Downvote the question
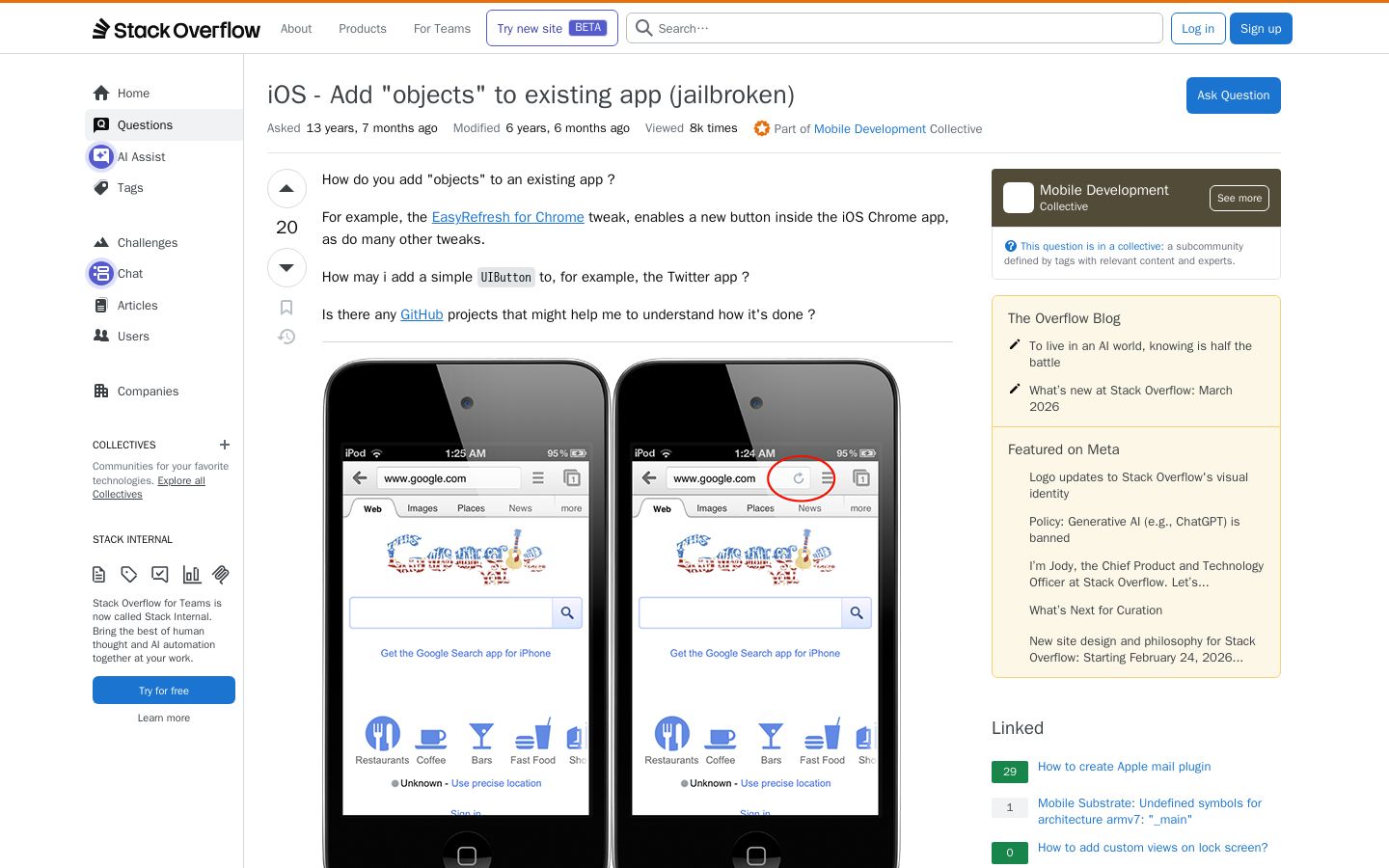The image size is (1389, 868). (286, 267)
